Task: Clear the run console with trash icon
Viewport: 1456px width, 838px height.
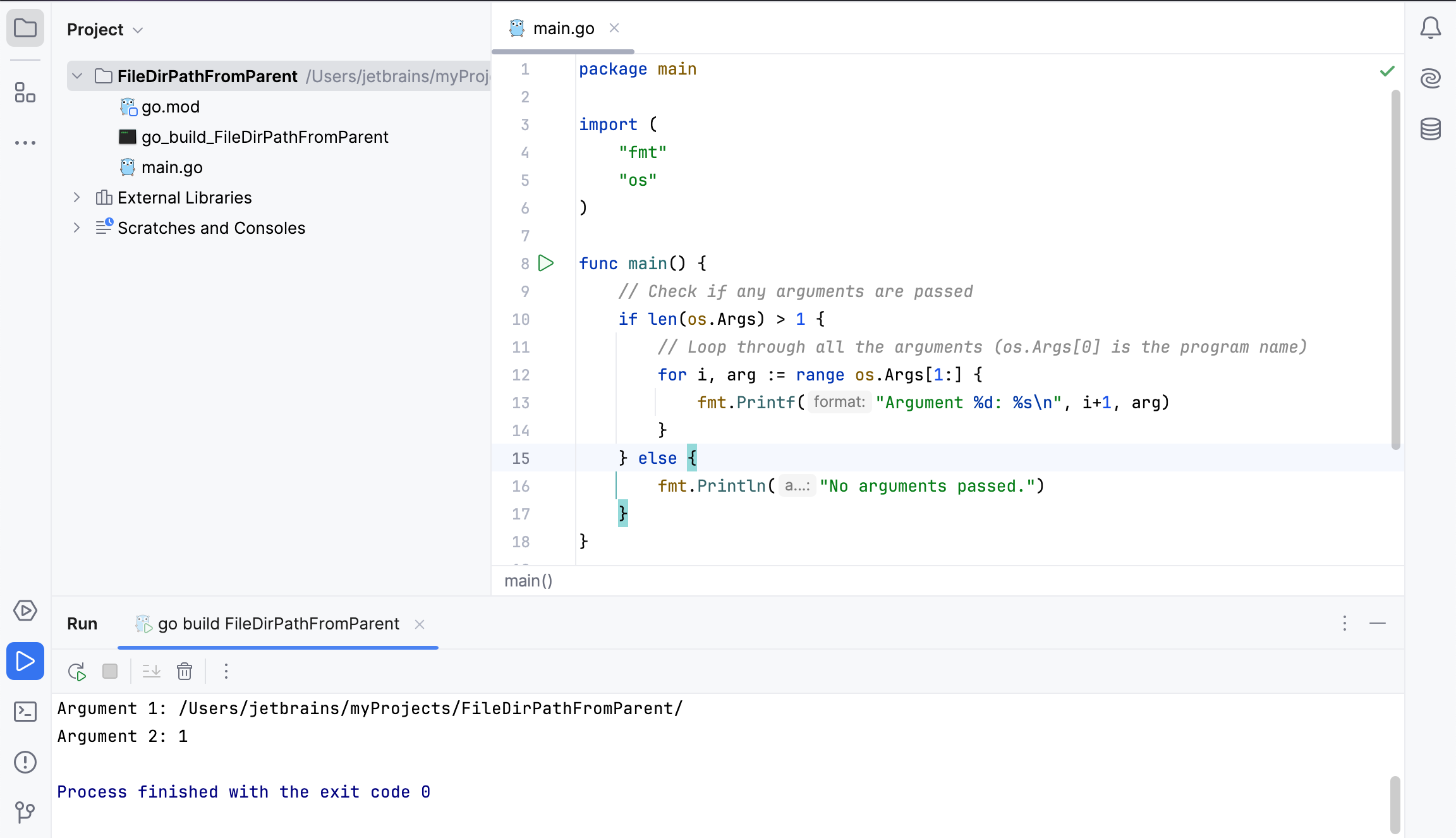Action: (x=185, y=671)
